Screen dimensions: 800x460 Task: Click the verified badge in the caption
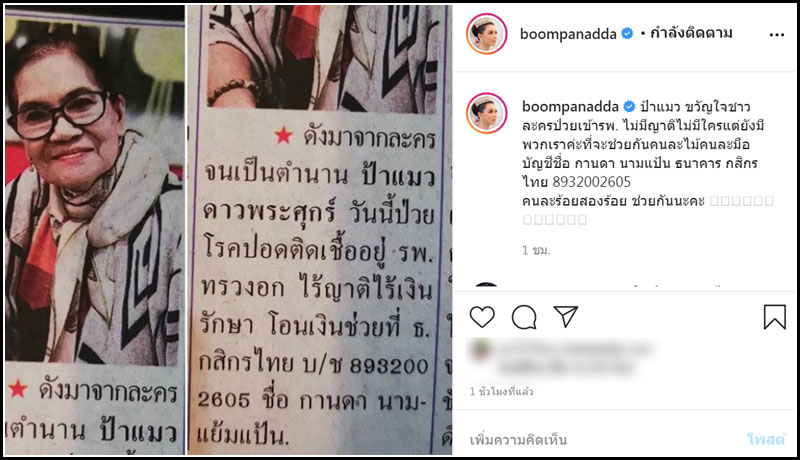click(x=629, y=107)
